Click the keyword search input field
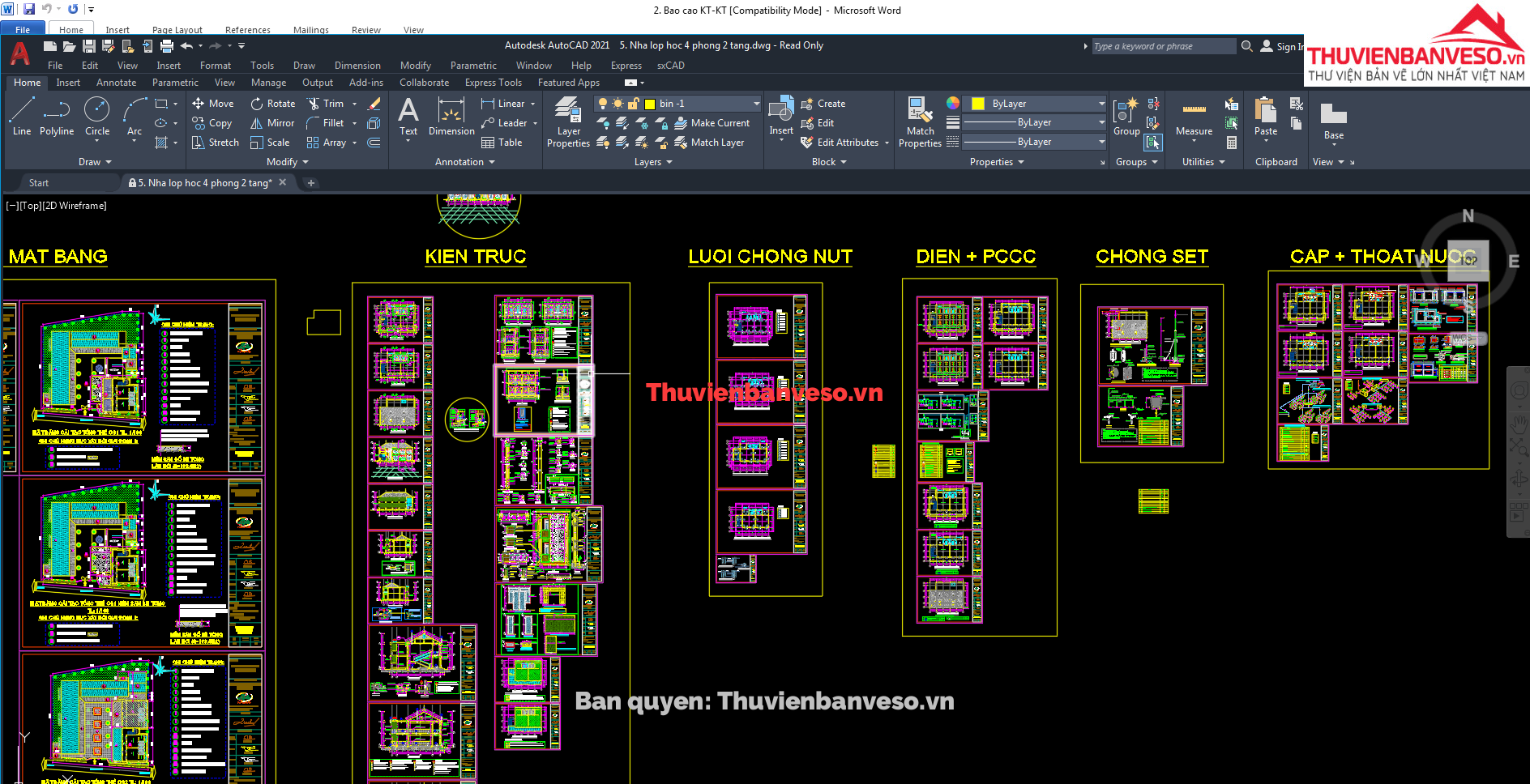 [x=1163, y=46]
